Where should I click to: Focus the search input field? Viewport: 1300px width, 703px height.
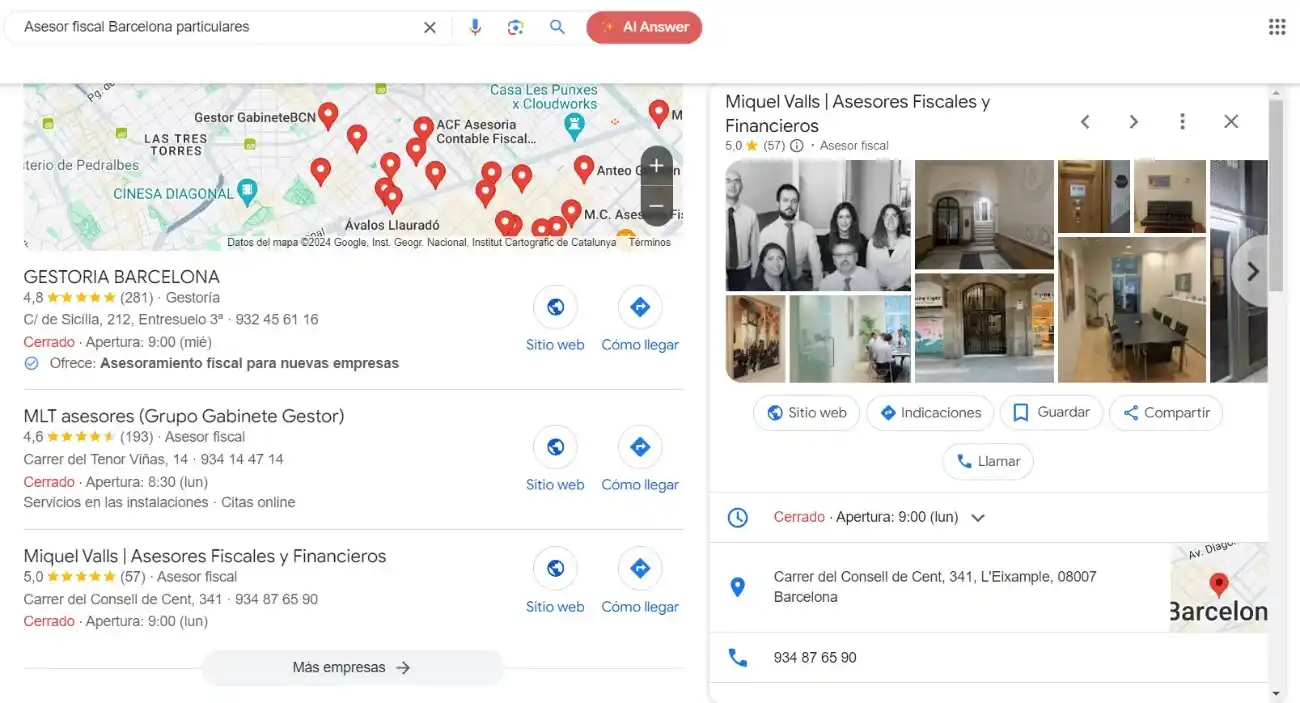click(220, 27)
